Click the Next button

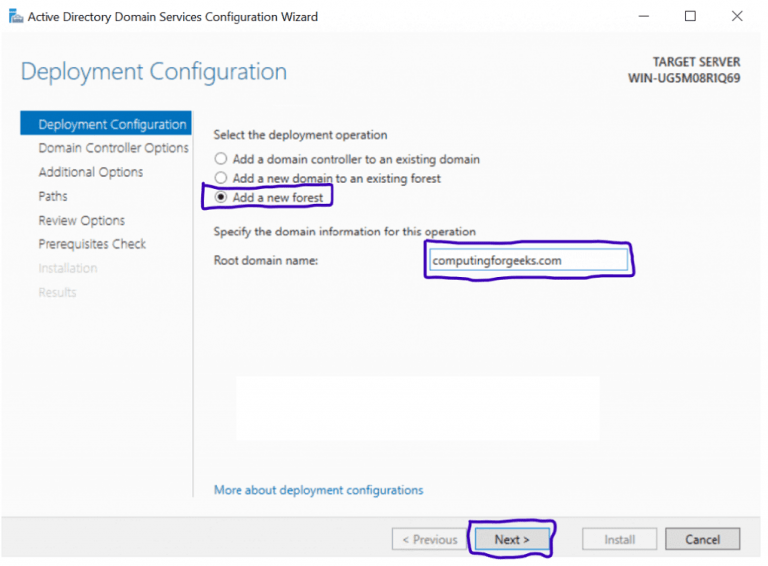tap(512, 539)
